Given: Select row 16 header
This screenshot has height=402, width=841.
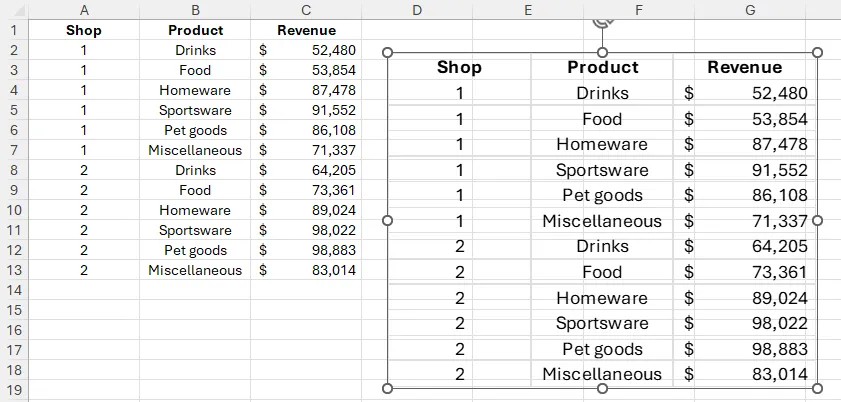Looking at the screenshot, I should [14, 330].
